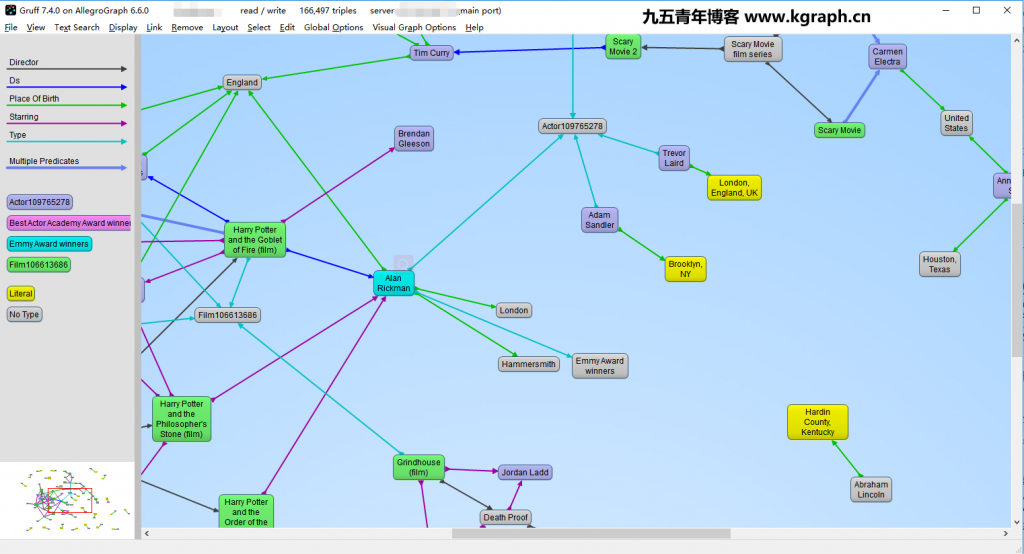This screenshot has height=554, width=1024.
Task: Select the Houston, Texas node
Action: [940, 265]
